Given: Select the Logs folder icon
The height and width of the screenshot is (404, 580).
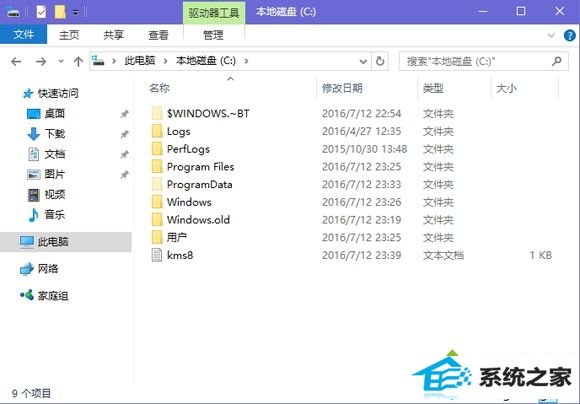Looking at the screenshot, I should pos(157,131).
